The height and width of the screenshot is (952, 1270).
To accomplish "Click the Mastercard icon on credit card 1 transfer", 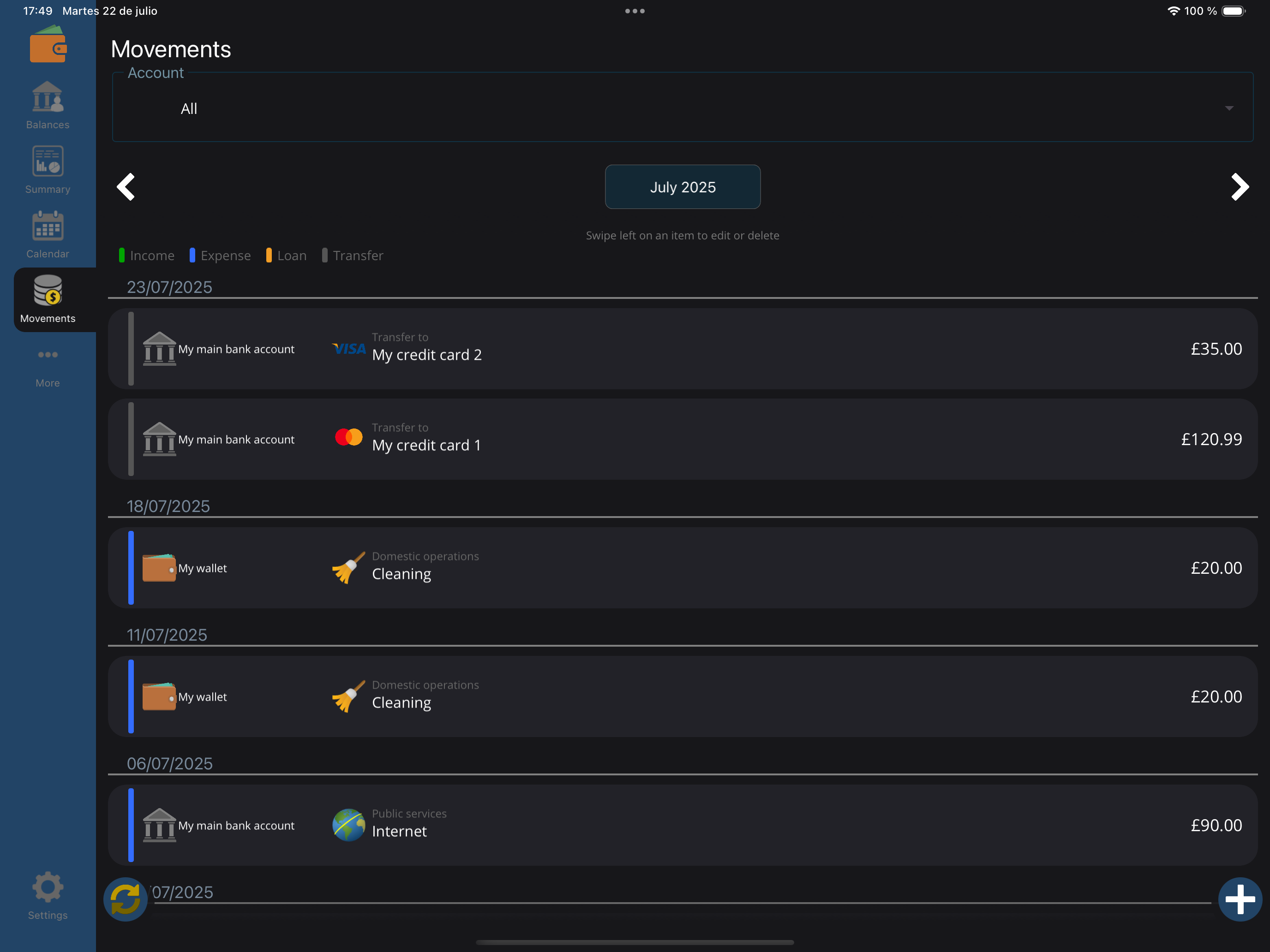I will tap(348, 437).
